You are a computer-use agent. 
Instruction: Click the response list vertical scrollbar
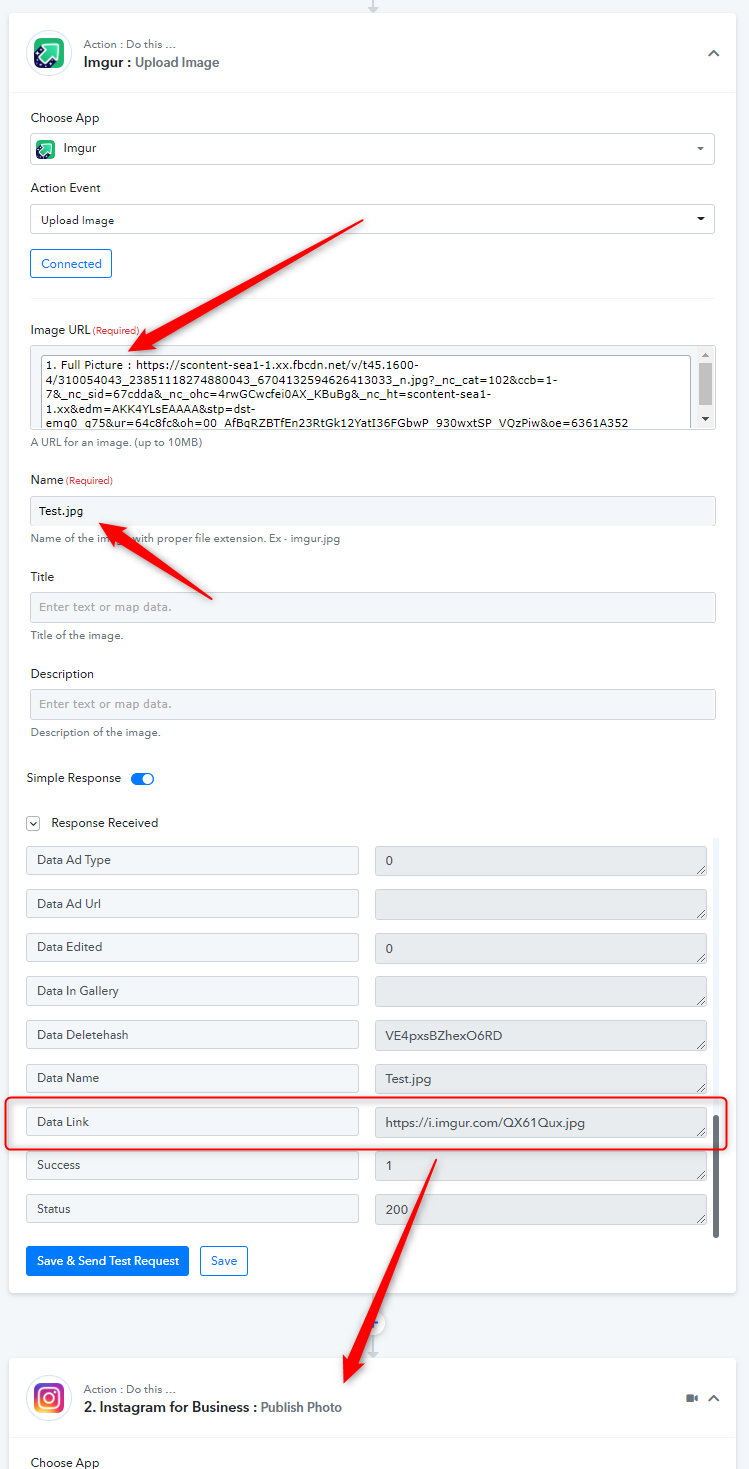pos(715,1174)
